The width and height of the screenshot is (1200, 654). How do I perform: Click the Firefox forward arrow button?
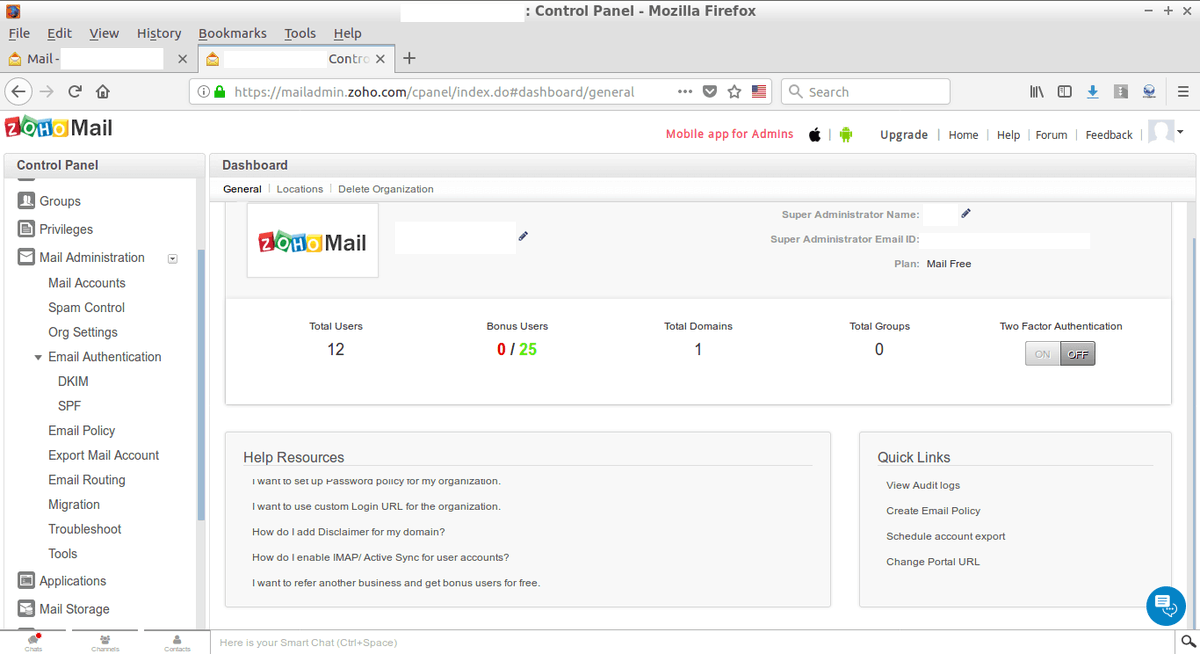[46, 91]
